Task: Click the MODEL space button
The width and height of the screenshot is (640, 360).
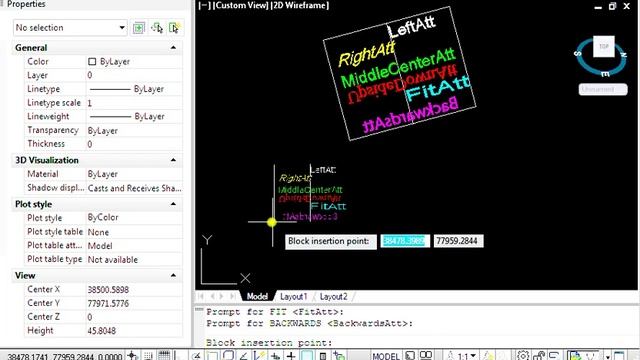Action: click(386, 356)
